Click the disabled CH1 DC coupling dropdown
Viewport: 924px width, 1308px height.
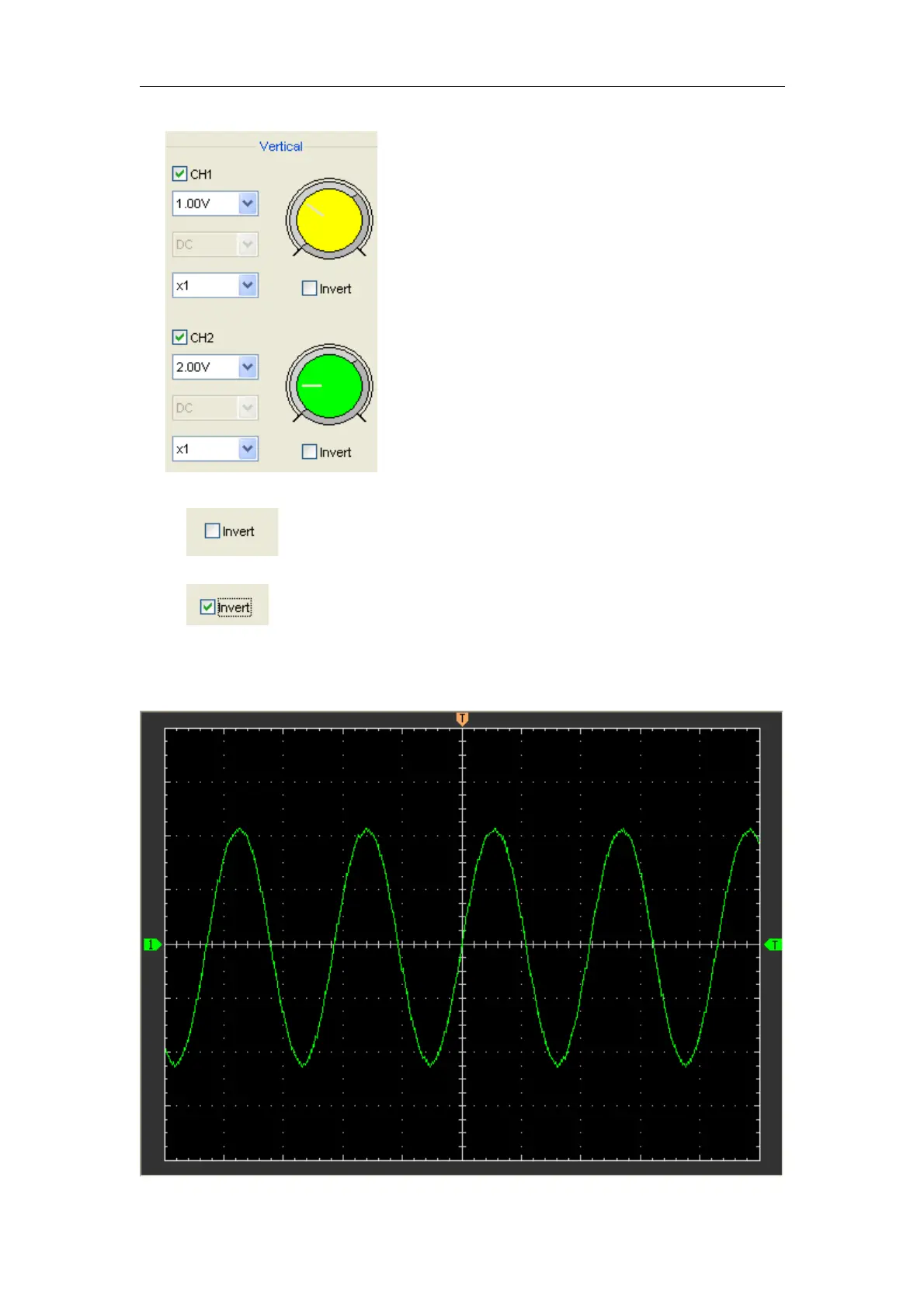pyautogui.click(x=215, y=245)
